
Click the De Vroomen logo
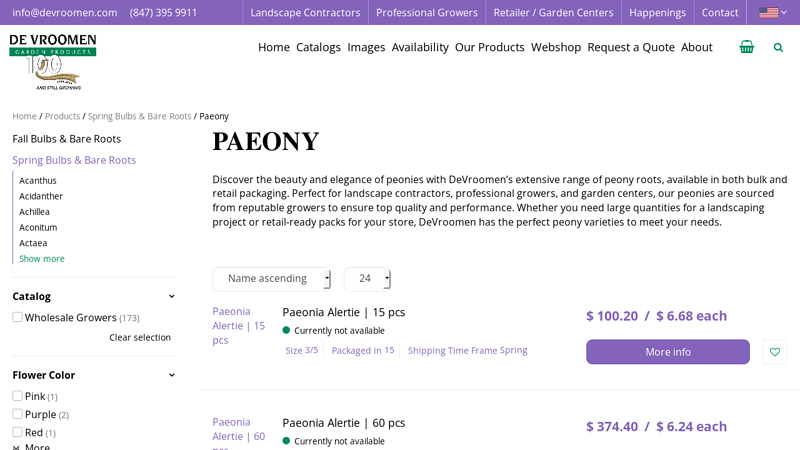[x=53, y=60]
